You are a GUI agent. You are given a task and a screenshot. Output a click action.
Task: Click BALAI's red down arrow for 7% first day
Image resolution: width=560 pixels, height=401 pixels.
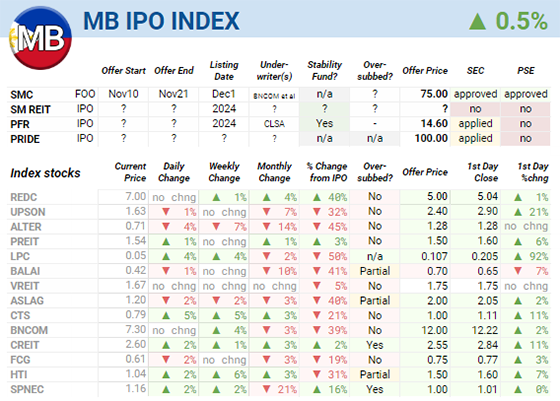coord(518,271)
